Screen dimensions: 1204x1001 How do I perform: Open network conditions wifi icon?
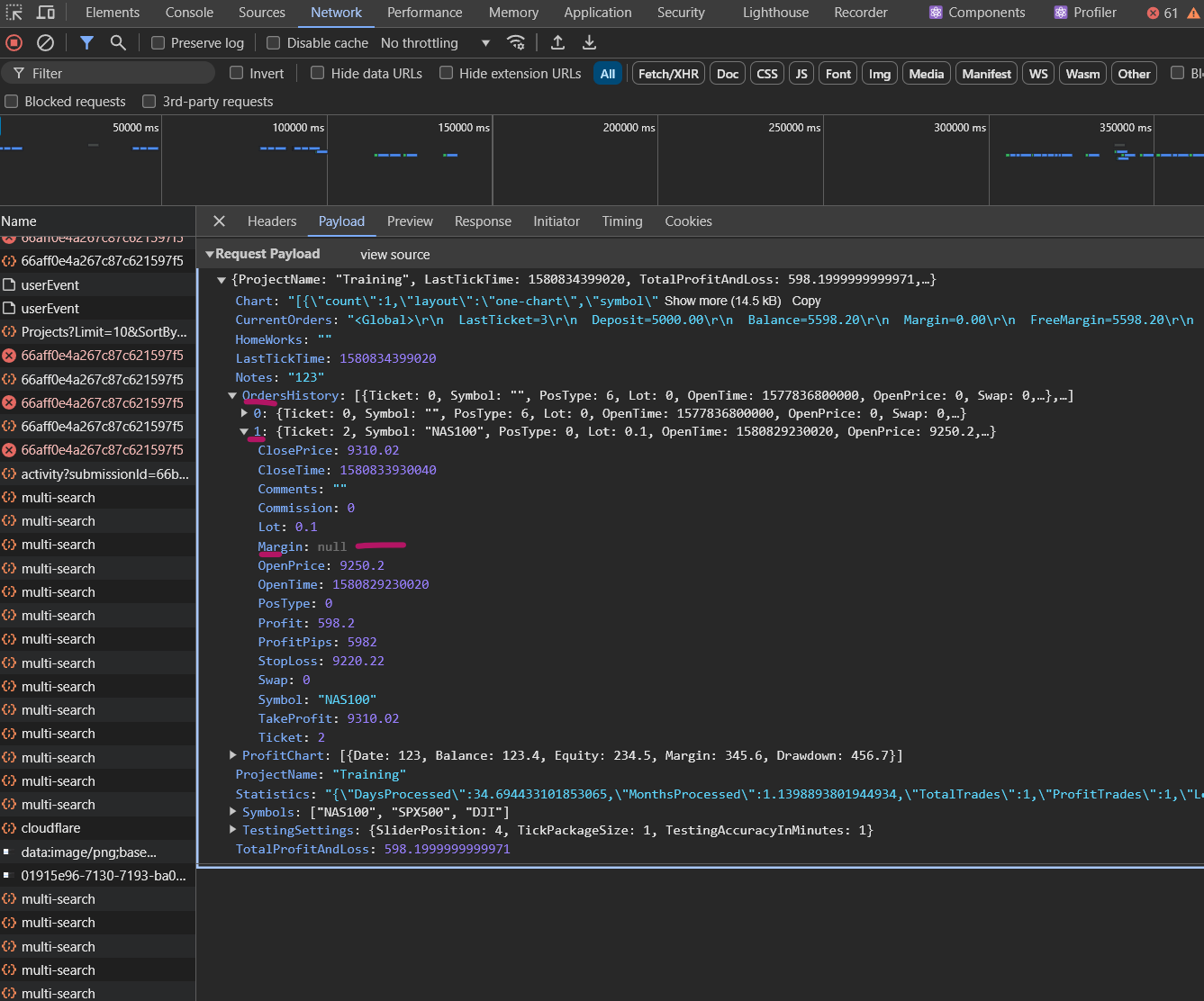tap(516, 43)
